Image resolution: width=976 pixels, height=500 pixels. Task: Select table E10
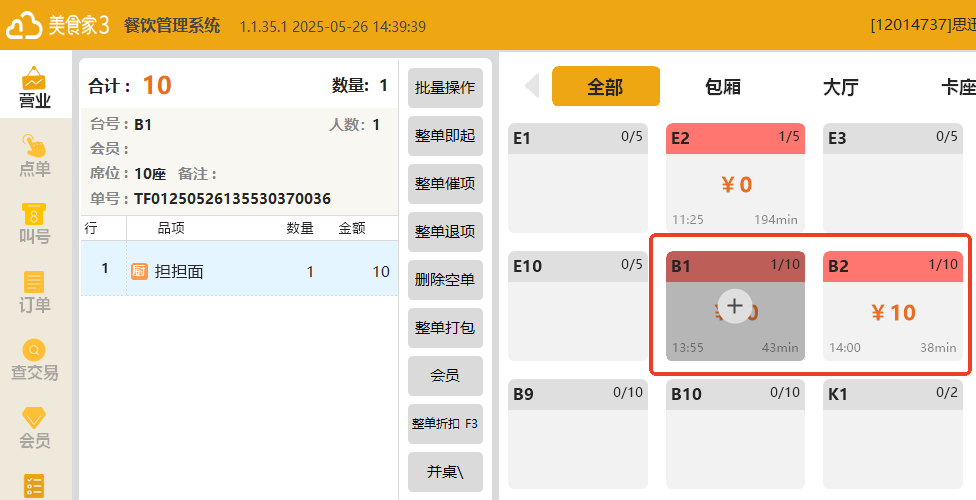pyautogui.click(x=578, y=306)
